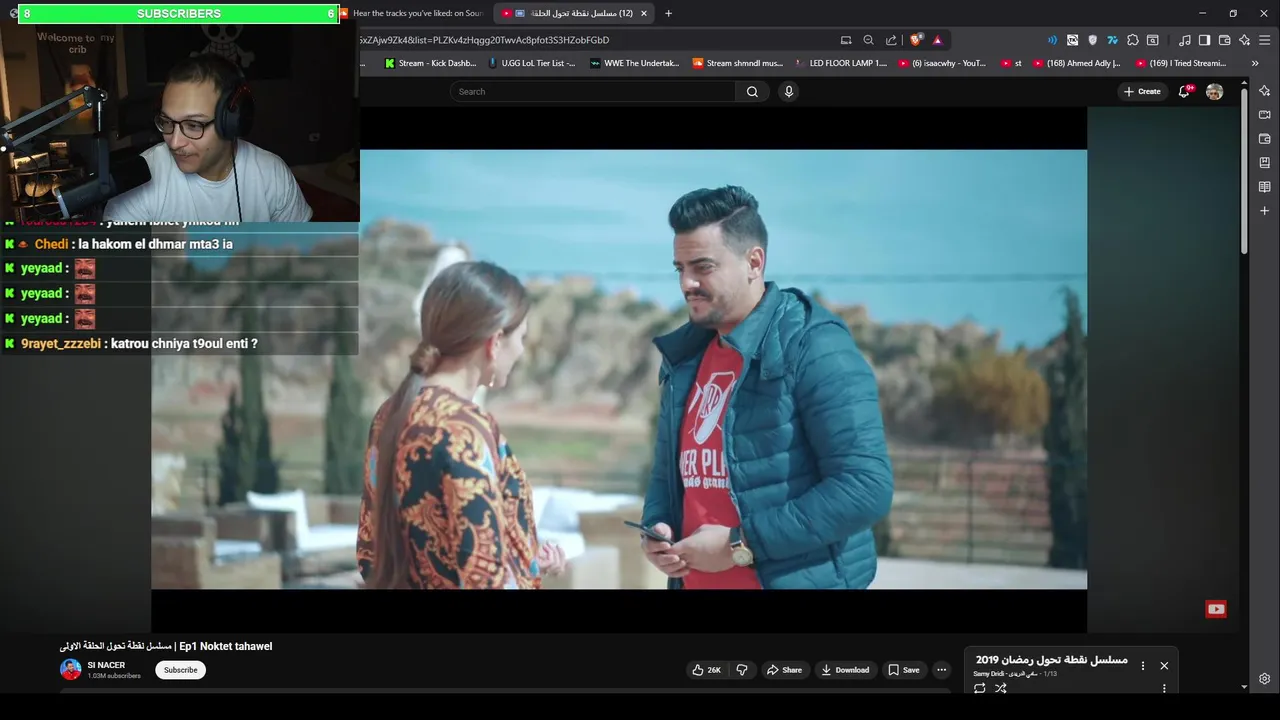This screenshot has width=1280, height=720.
Task: Open (169) I Tried Streaming bookmark
Action: (x=1181, y=63)
